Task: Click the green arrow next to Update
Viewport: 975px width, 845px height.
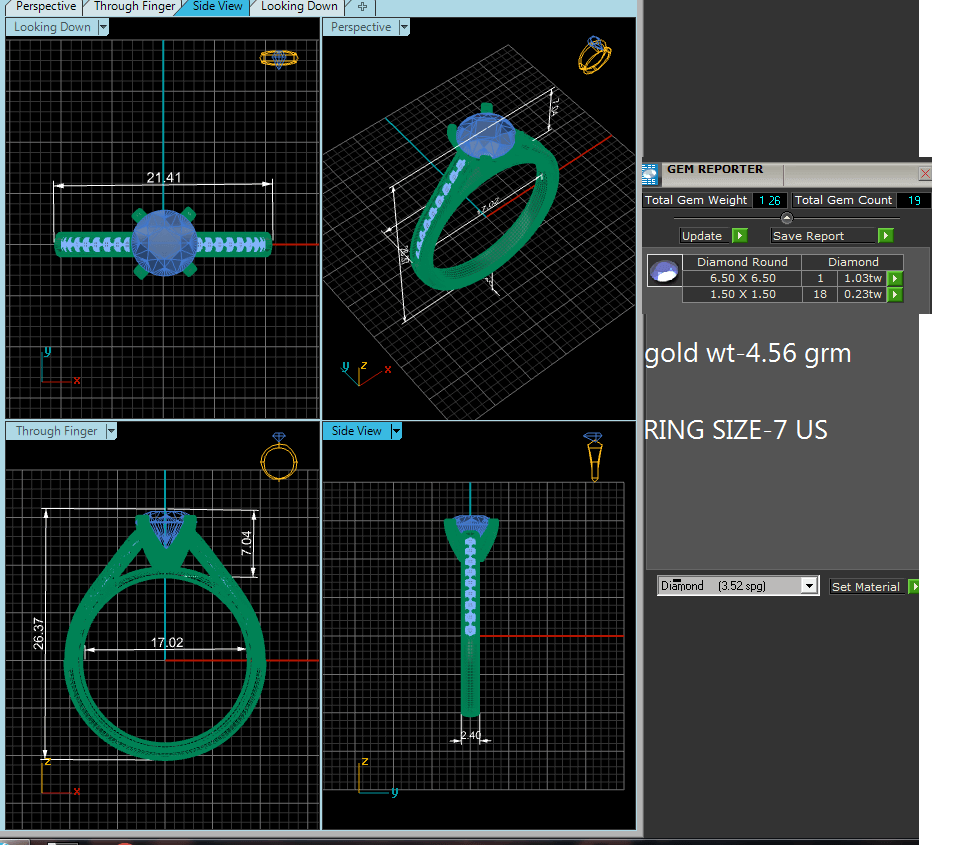Action: (739, 236)
